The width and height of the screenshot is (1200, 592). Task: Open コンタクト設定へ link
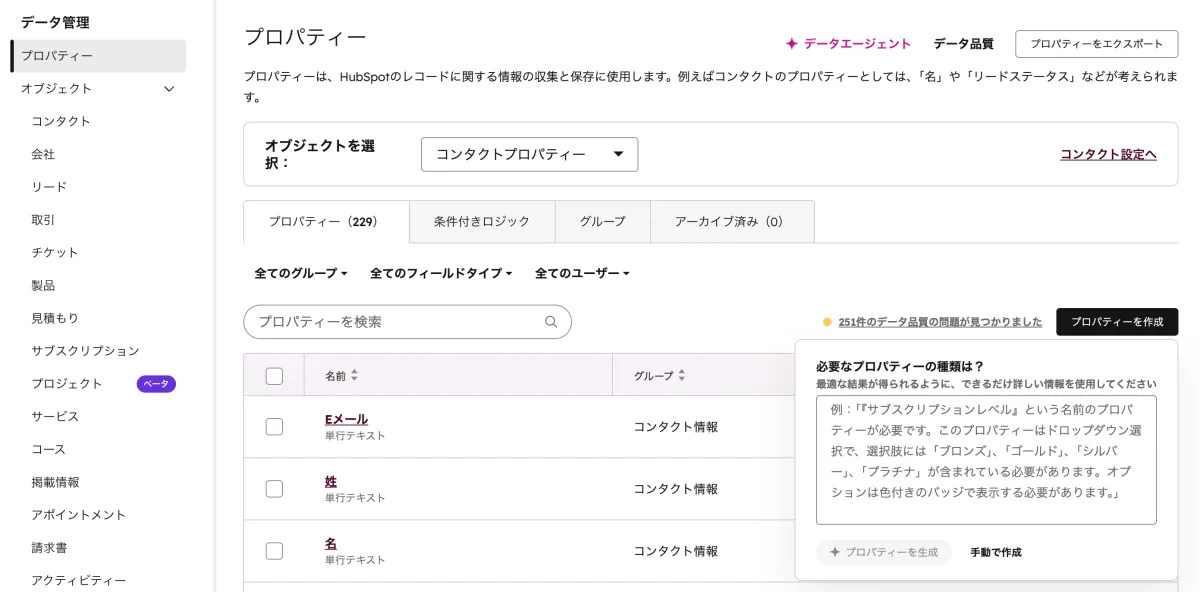(x=1108, y=154)
